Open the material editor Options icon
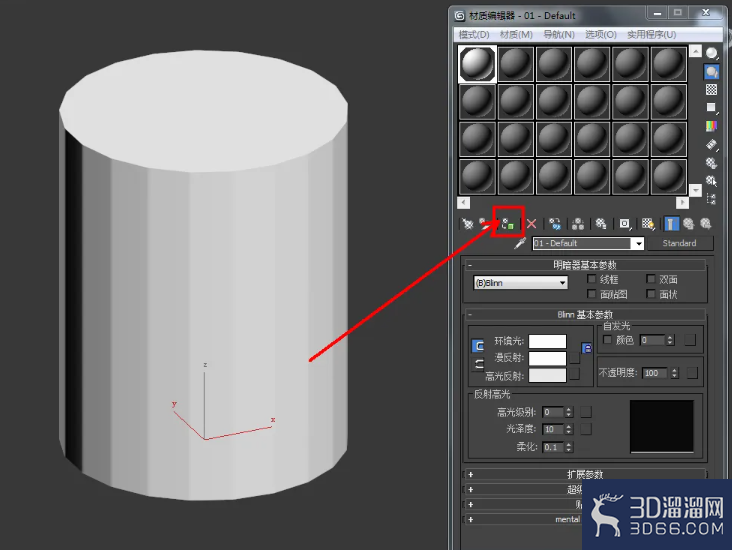732x550 pixels. pyautogui.click(x=711, y=163)
